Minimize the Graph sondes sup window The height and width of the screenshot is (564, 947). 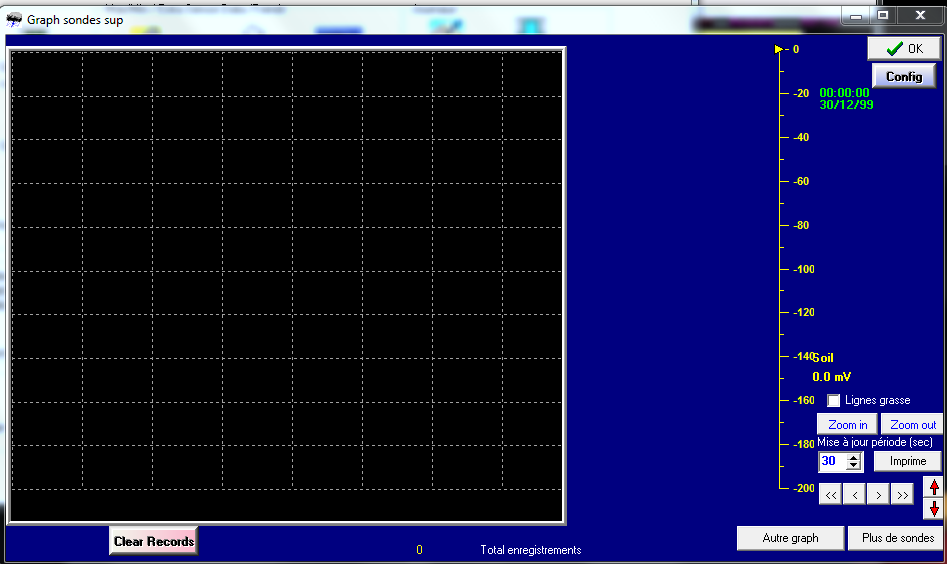[856, 16]
